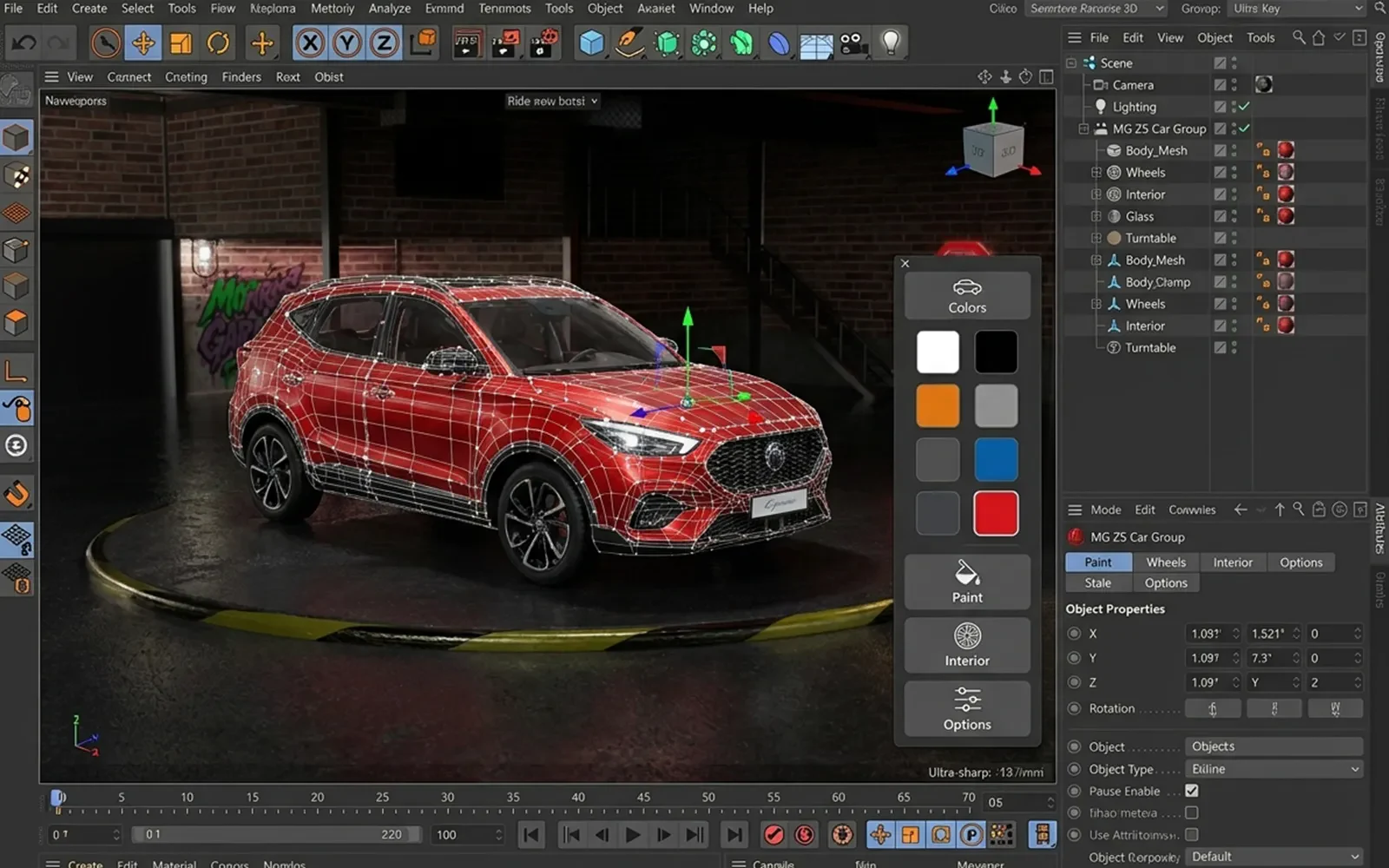Toggle the Turntable layer checkbox, top entry

coord(1220,238)
